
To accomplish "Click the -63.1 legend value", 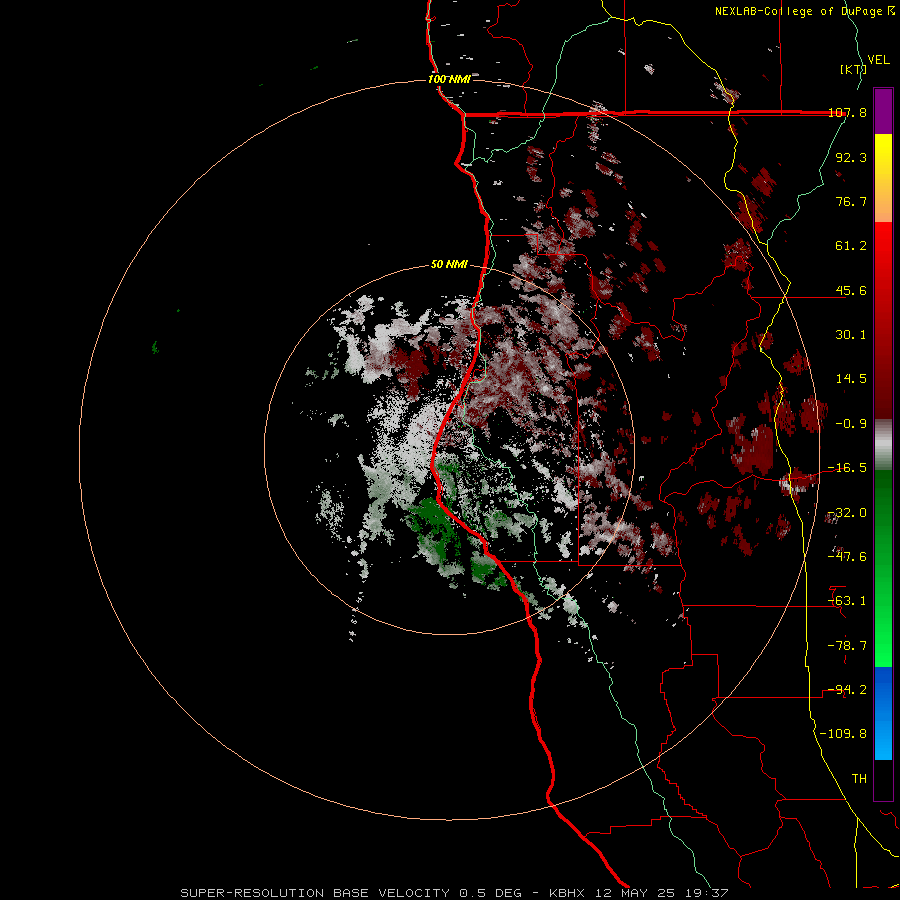I will (847, 601).
